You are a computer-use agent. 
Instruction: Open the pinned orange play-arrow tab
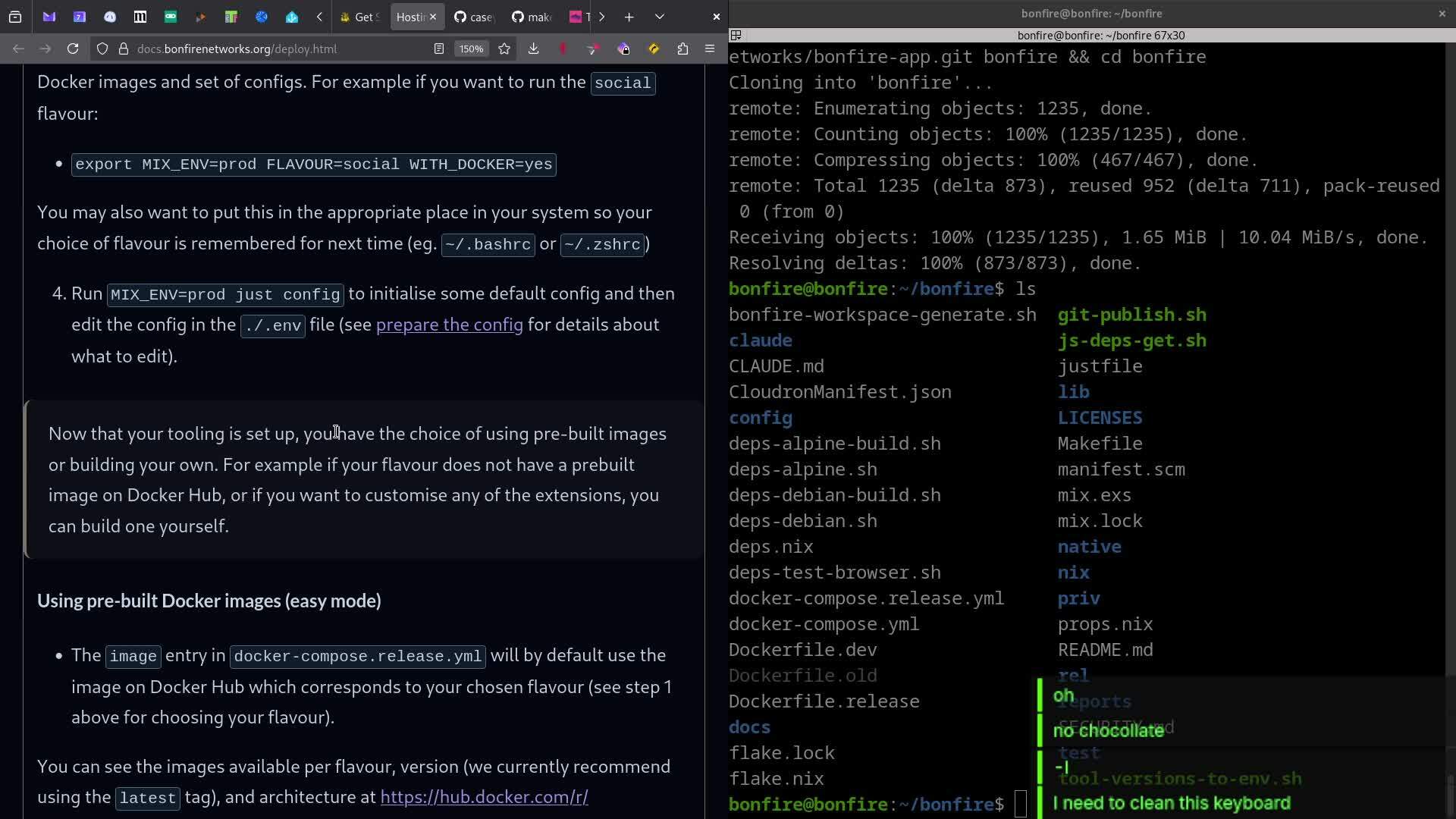pyautogui.click(x=201, y=17)
